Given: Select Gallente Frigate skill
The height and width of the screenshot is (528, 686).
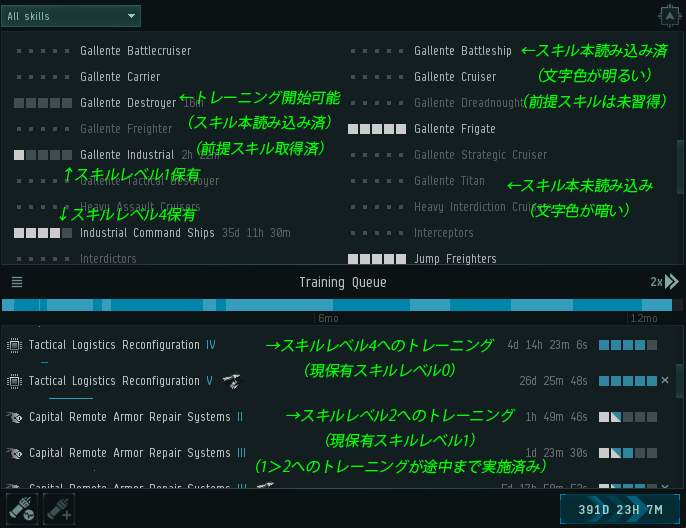Looking at the screenshot, I should coord(454,129).
